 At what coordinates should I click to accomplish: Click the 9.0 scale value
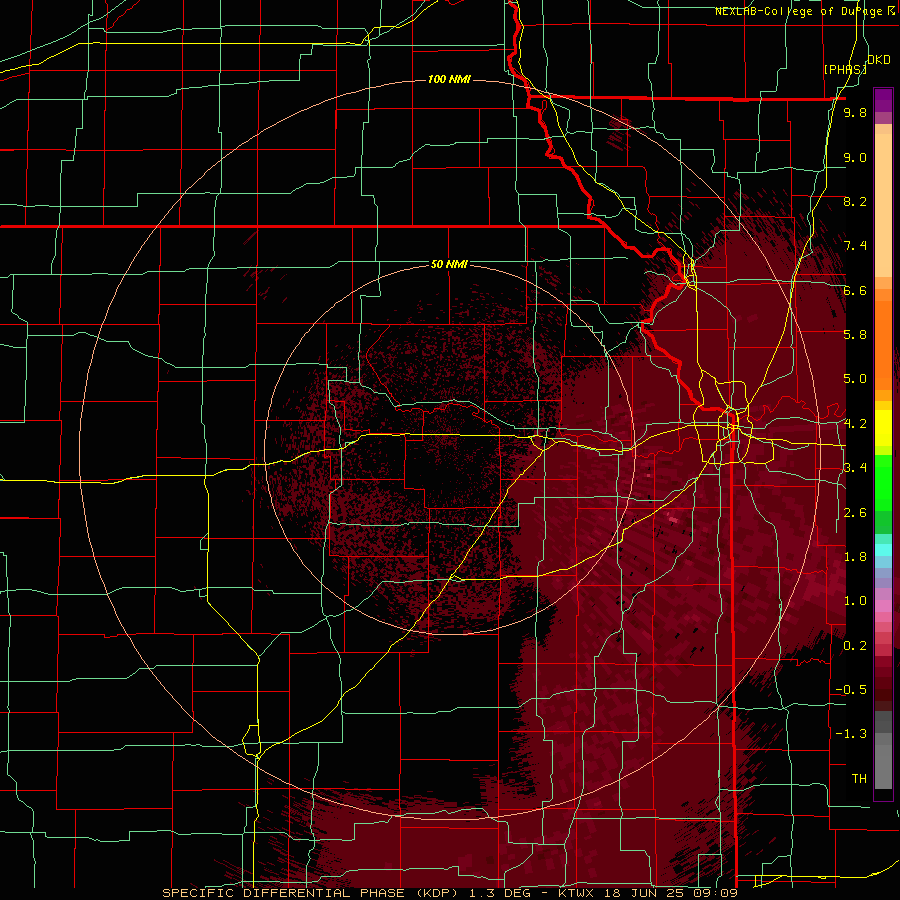point(855,157)
